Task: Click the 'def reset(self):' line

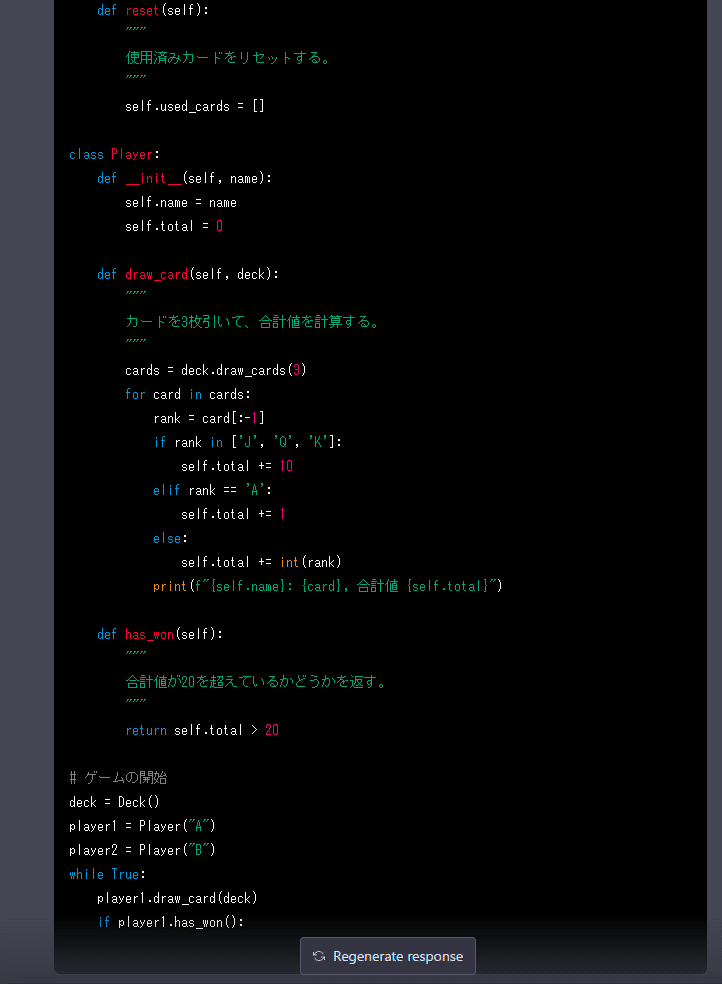Action: pyautogui.click(x=153, y=10)
